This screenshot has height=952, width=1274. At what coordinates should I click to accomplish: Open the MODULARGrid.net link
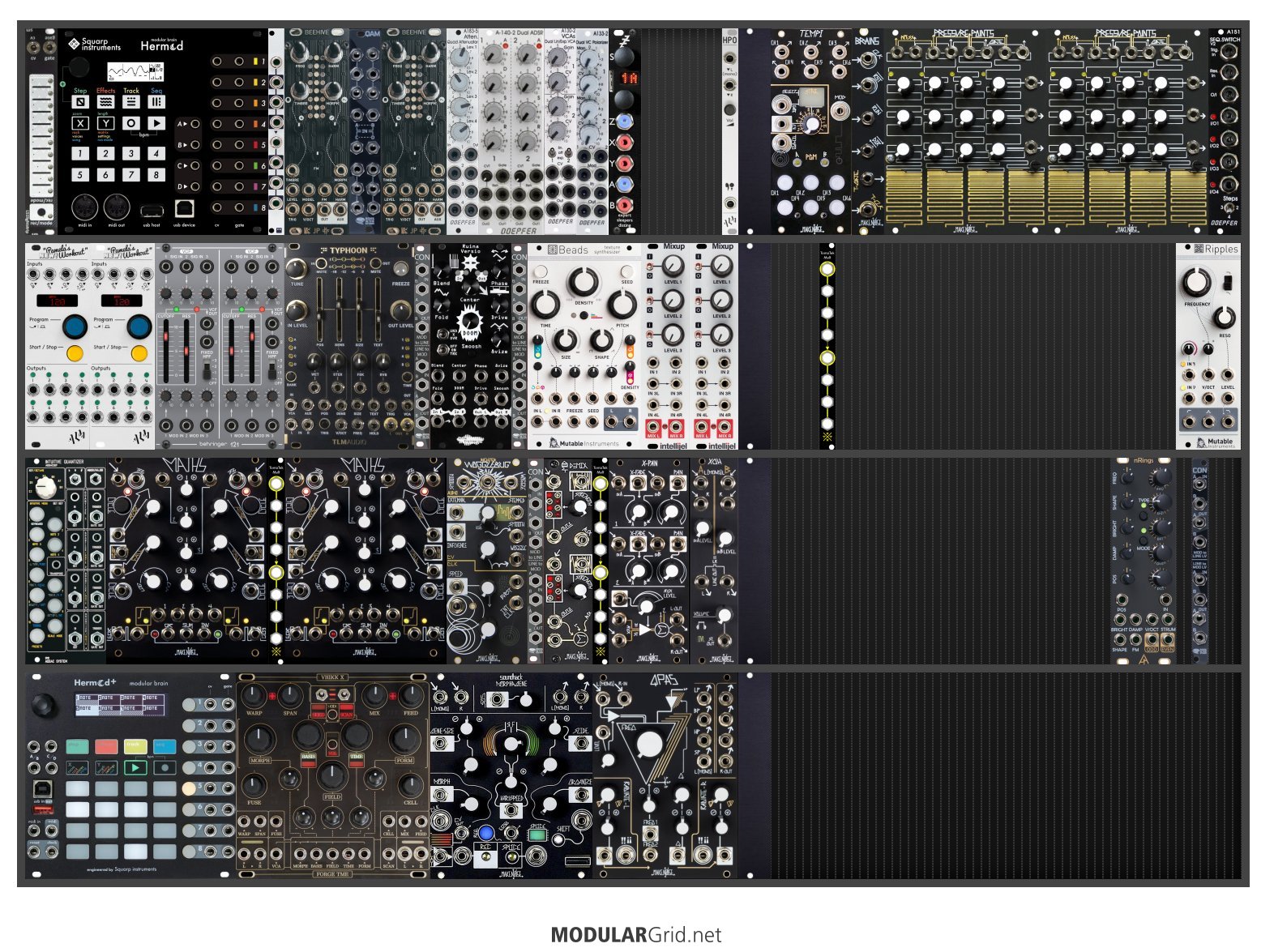click(636, 935)
